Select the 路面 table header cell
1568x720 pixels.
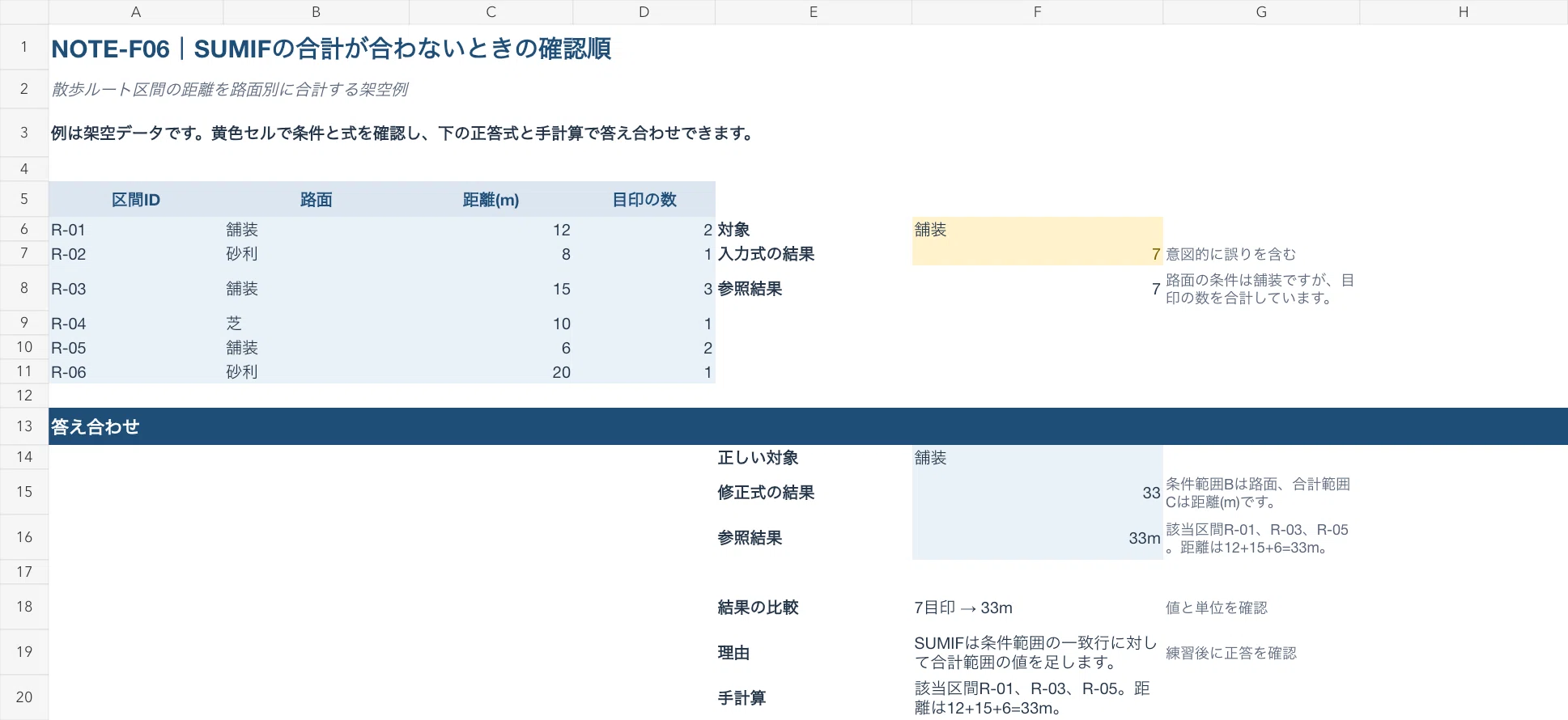(317, 199)
